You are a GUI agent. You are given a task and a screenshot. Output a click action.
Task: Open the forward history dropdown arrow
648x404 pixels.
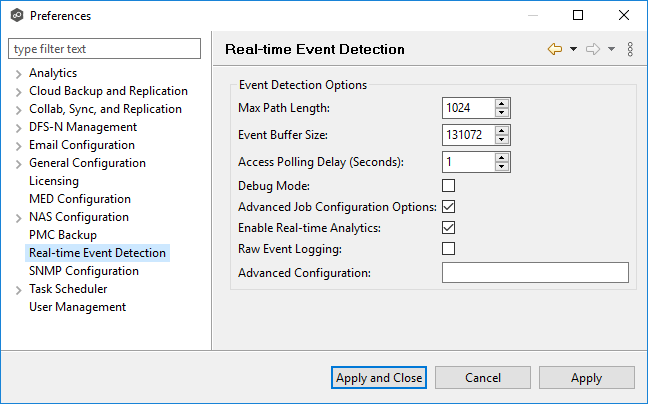point(611,49)
